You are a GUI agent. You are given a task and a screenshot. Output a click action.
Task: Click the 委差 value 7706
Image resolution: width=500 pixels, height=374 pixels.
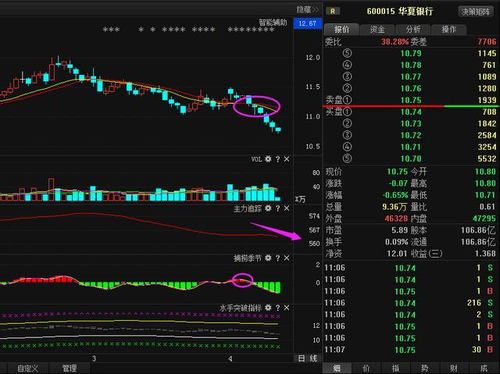pyautogui.click(x=487, y=42)
